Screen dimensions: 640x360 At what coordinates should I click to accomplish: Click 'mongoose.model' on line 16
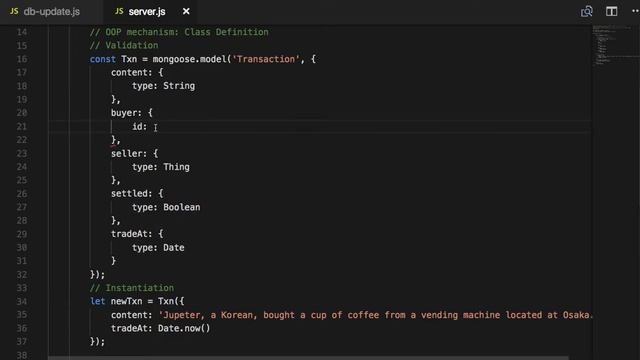189,59
